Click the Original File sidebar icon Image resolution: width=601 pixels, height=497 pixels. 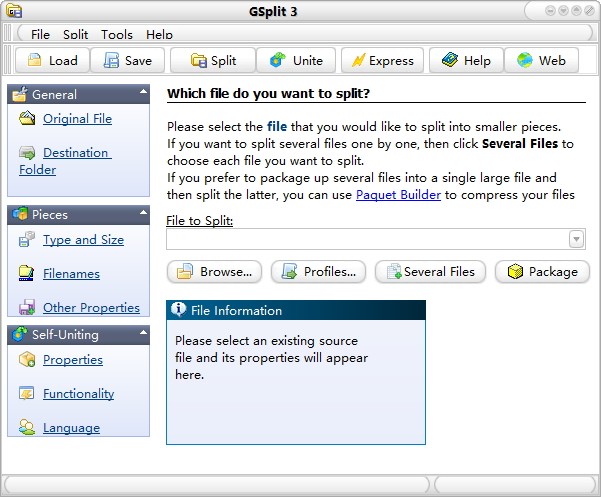tap(26, 119)
